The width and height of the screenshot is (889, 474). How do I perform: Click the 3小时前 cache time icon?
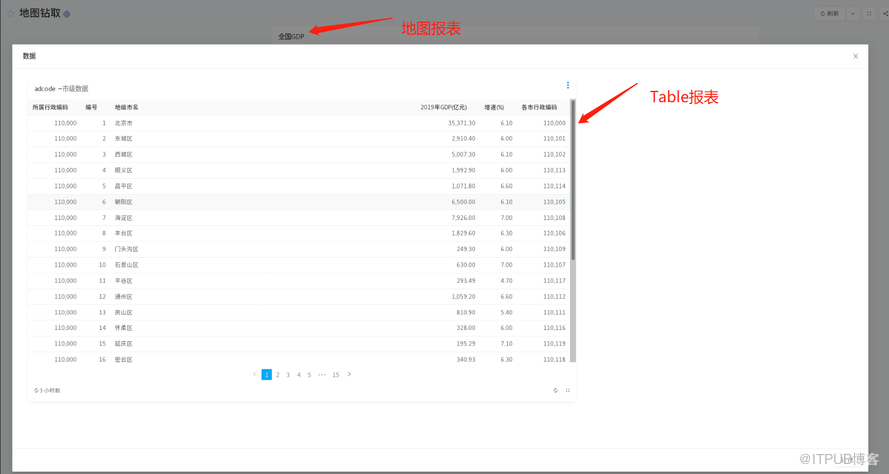pos(37,390)
